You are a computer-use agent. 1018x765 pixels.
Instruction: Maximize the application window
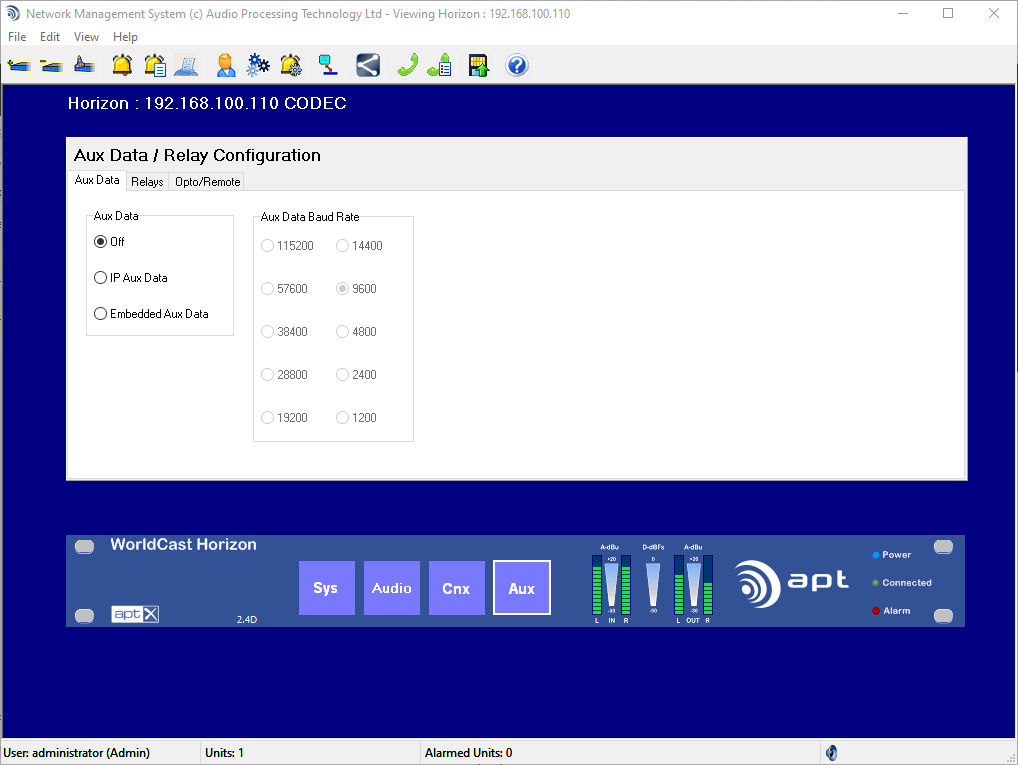pyautogui.click(x=948, y=14)
